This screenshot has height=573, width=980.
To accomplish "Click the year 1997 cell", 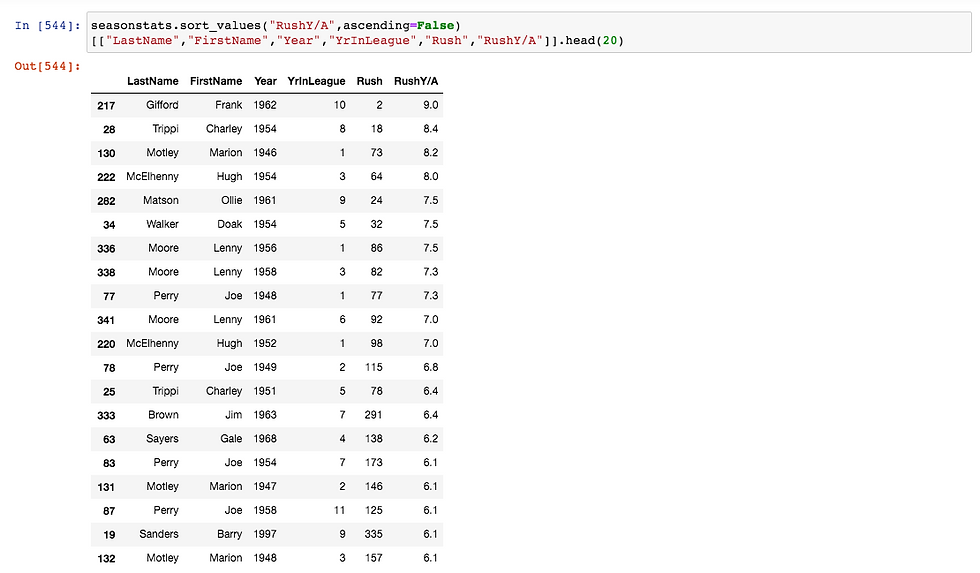I will 265,534.
